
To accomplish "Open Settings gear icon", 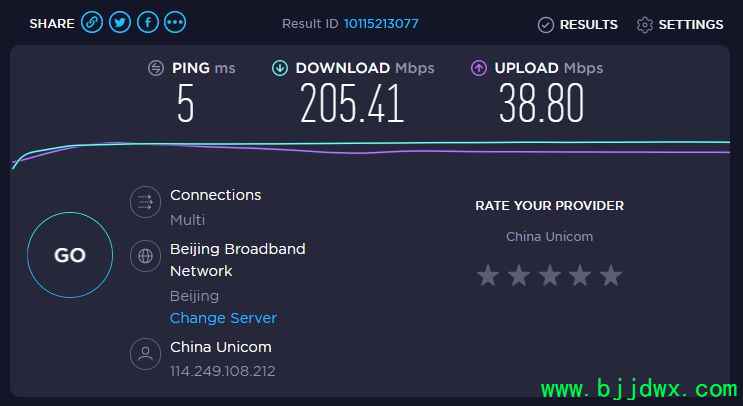I will [644, 25].
